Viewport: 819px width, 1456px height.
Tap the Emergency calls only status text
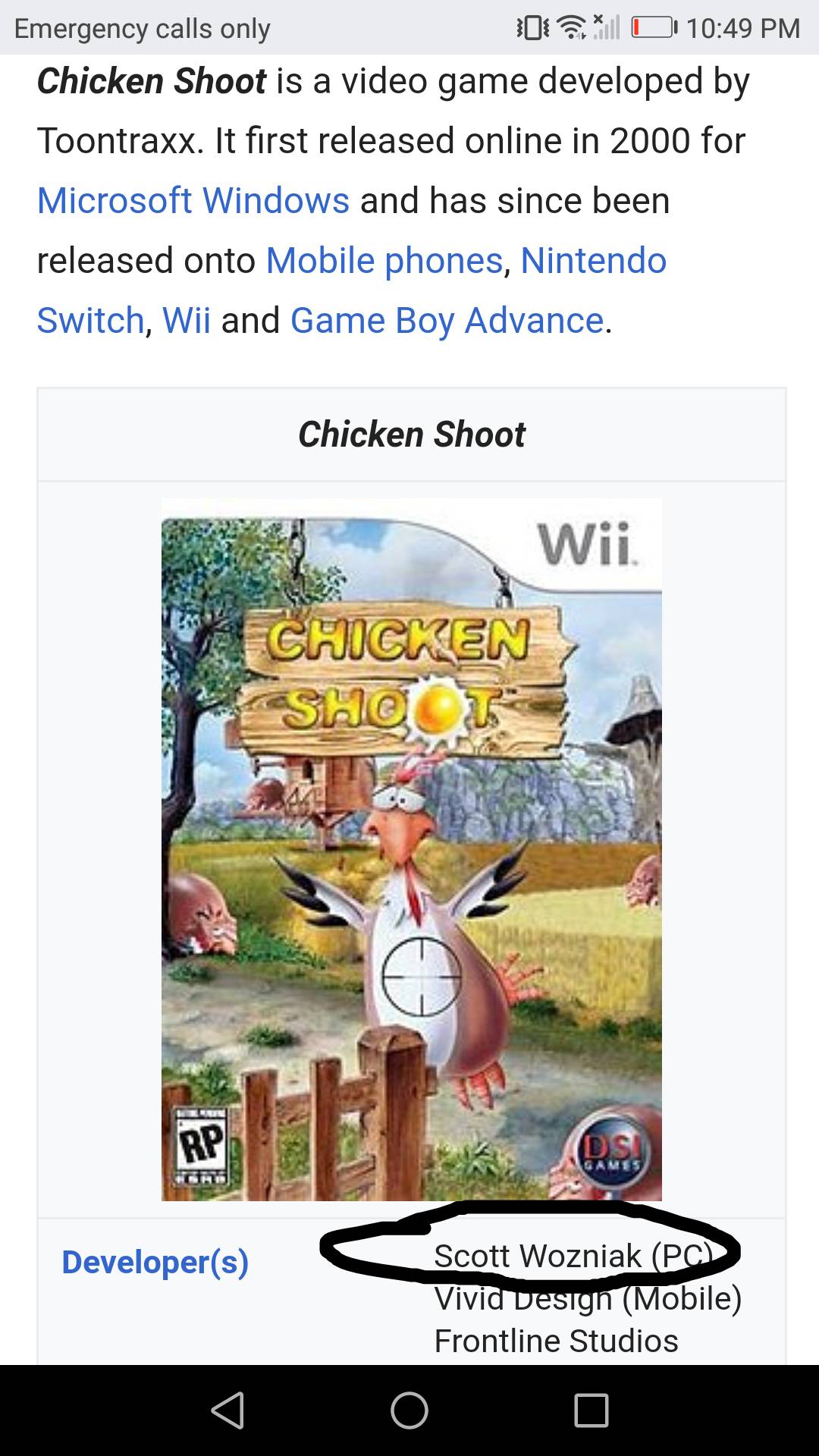(142, 28)
